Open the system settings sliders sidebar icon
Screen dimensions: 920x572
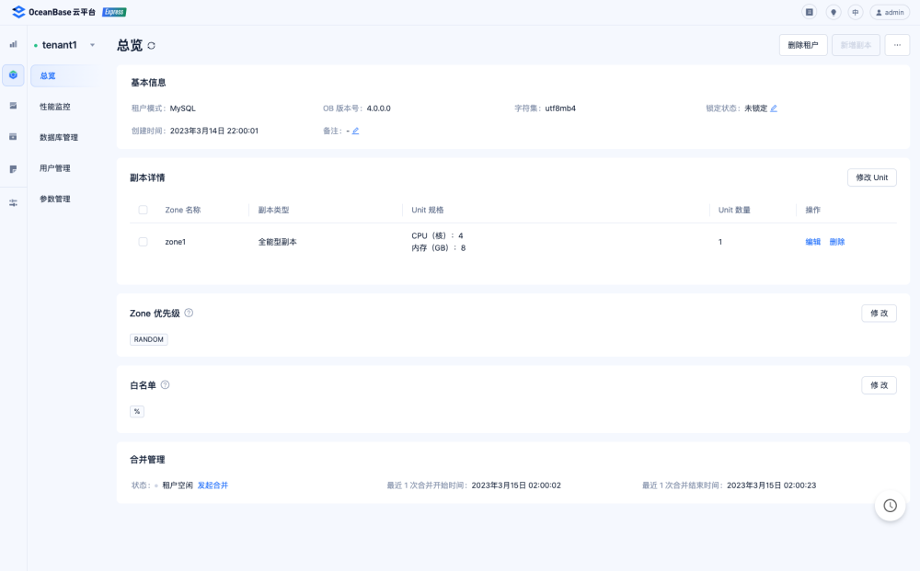pos(13,202)
